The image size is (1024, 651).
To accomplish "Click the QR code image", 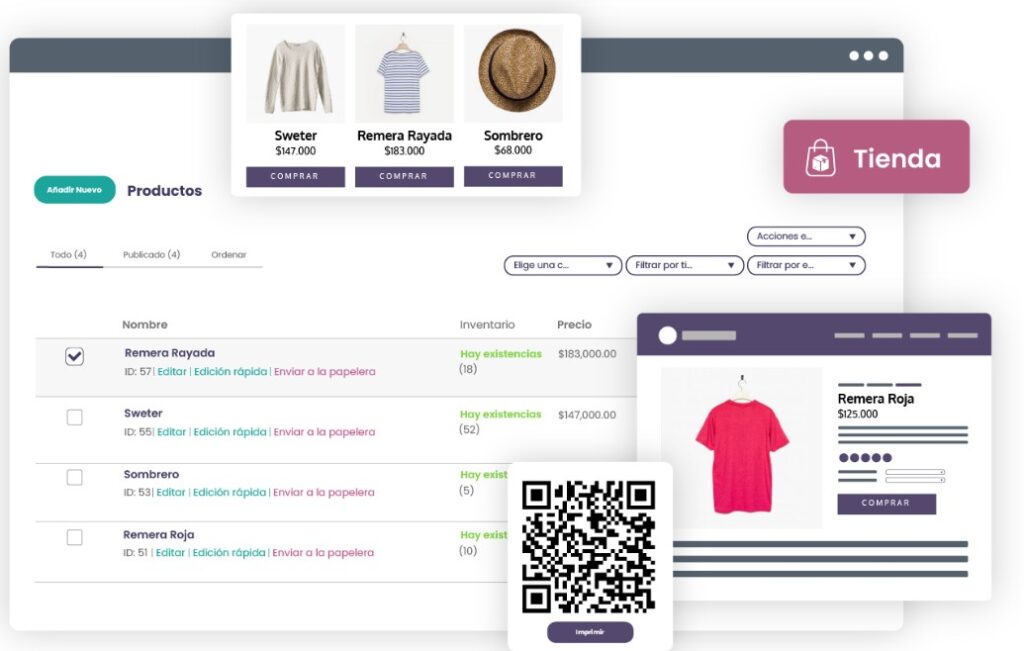I will (x=588, y=547).
